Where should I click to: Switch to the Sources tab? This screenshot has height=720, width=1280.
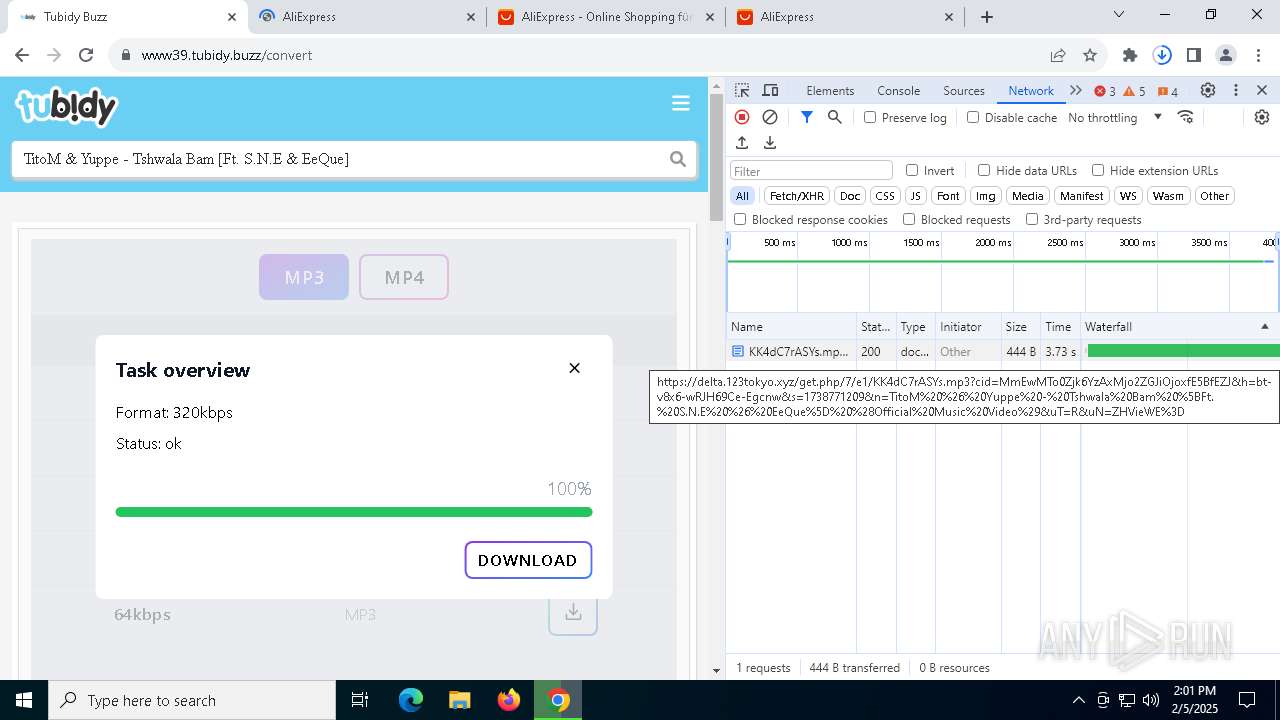pos(964,90)
